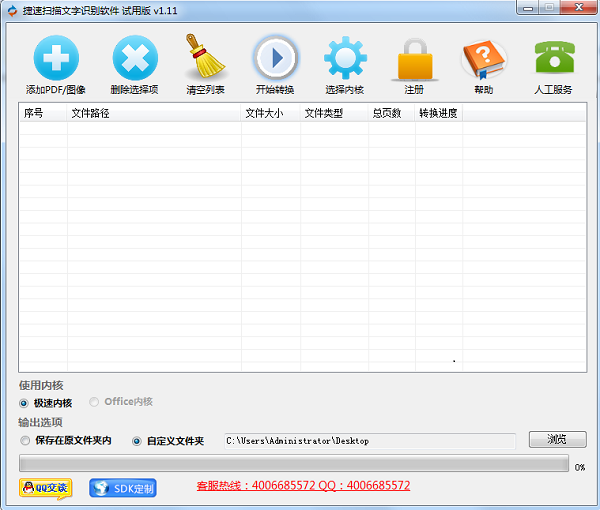Click the 输出选项 section label
The width and height of the screenshot is (600, 510).
pos(40,422)
